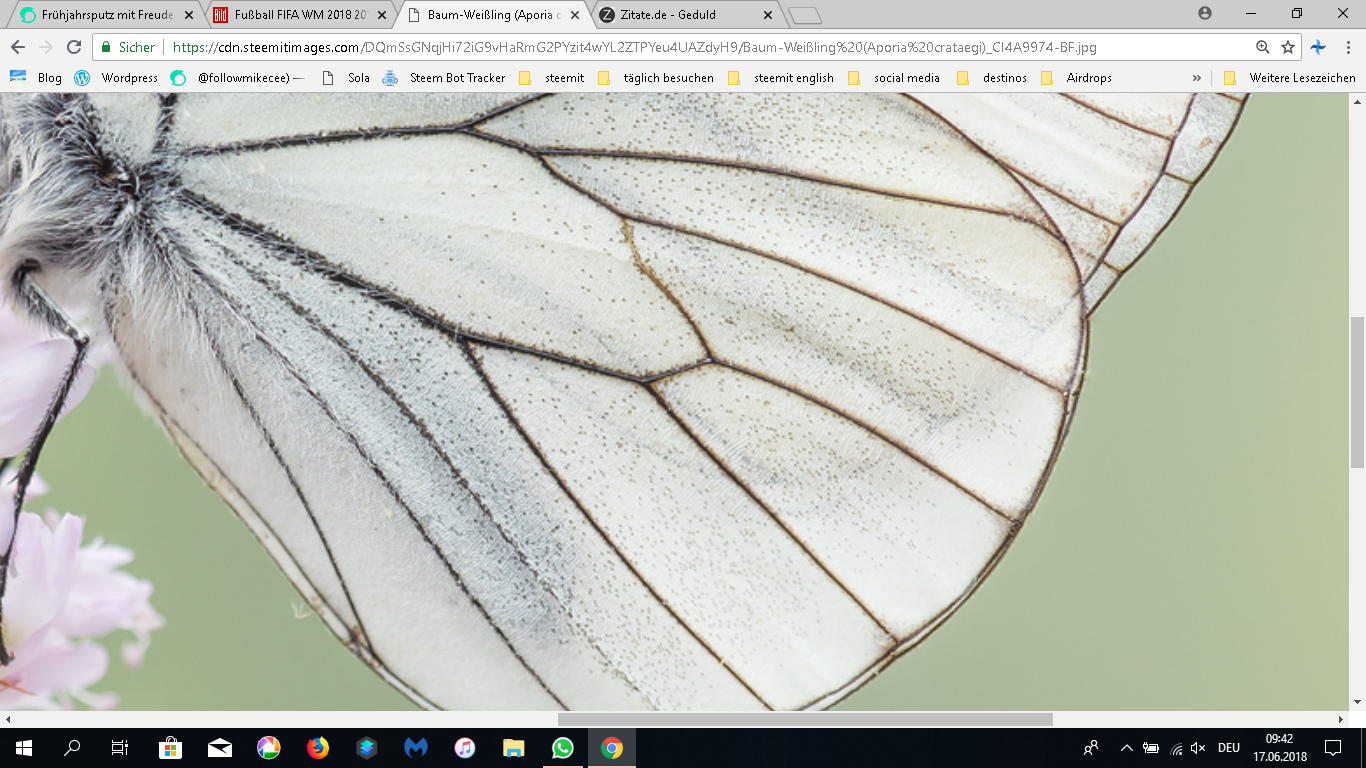The height and width of the screenshot is (768, 1366).
Task: Open the Weitere Lesezeichen folder
Action: (1289, 77)
